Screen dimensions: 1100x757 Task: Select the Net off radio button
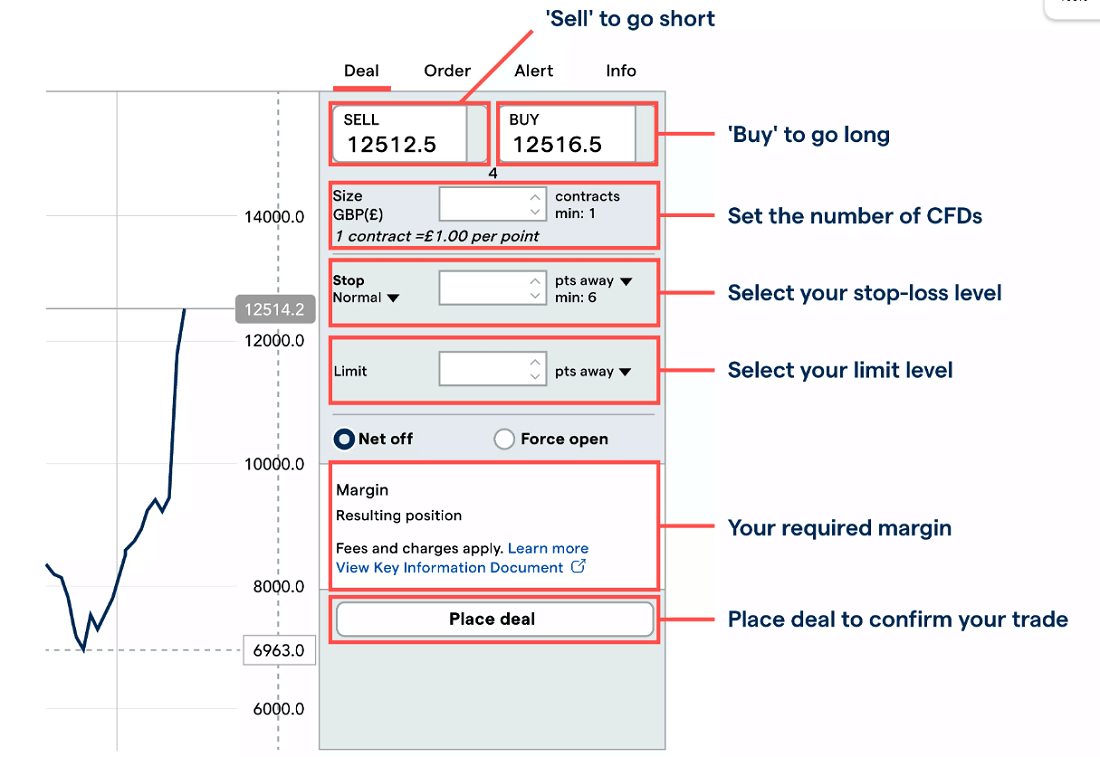tap(344, 439)
